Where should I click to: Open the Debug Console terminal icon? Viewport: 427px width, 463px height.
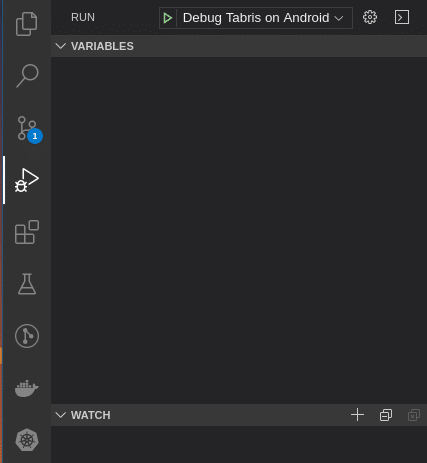(402, 17)
